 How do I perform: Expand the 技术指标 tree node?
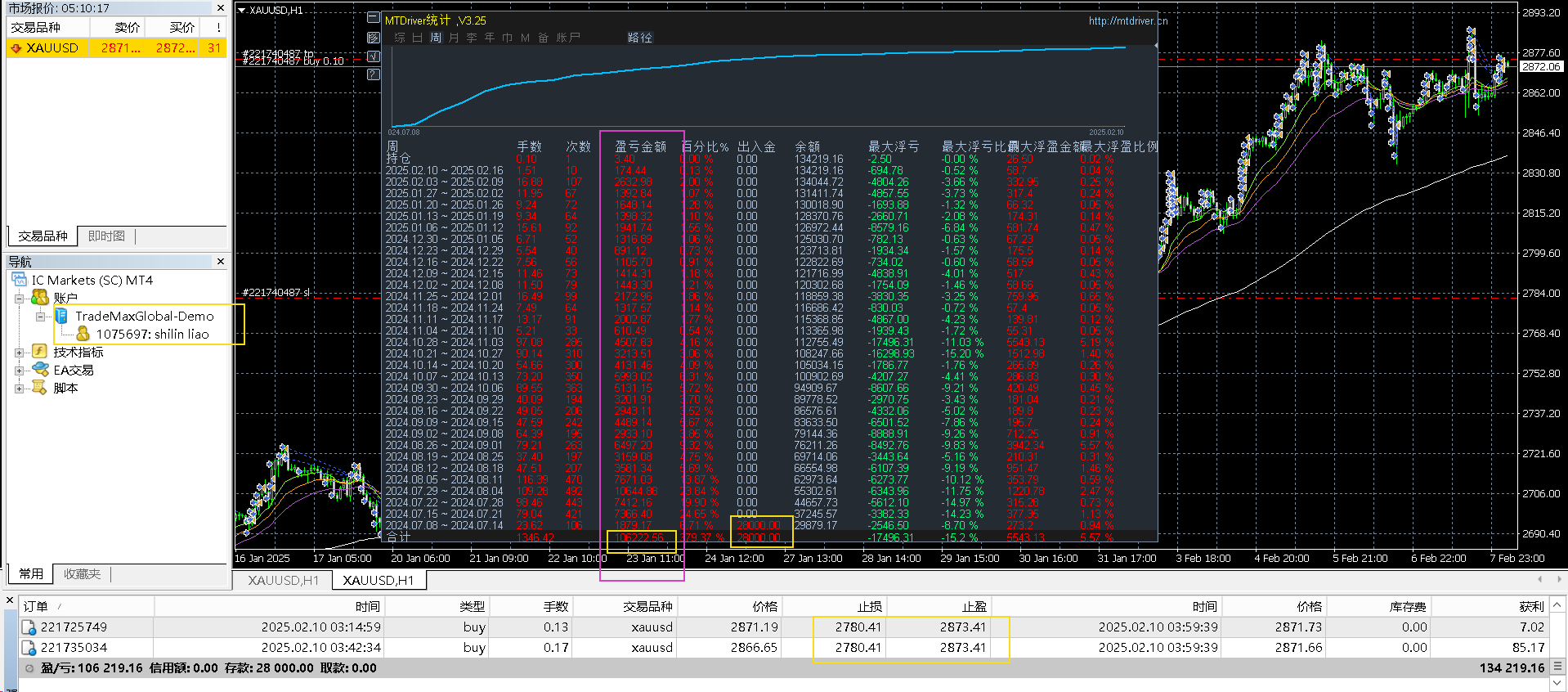tap(19, 353)
